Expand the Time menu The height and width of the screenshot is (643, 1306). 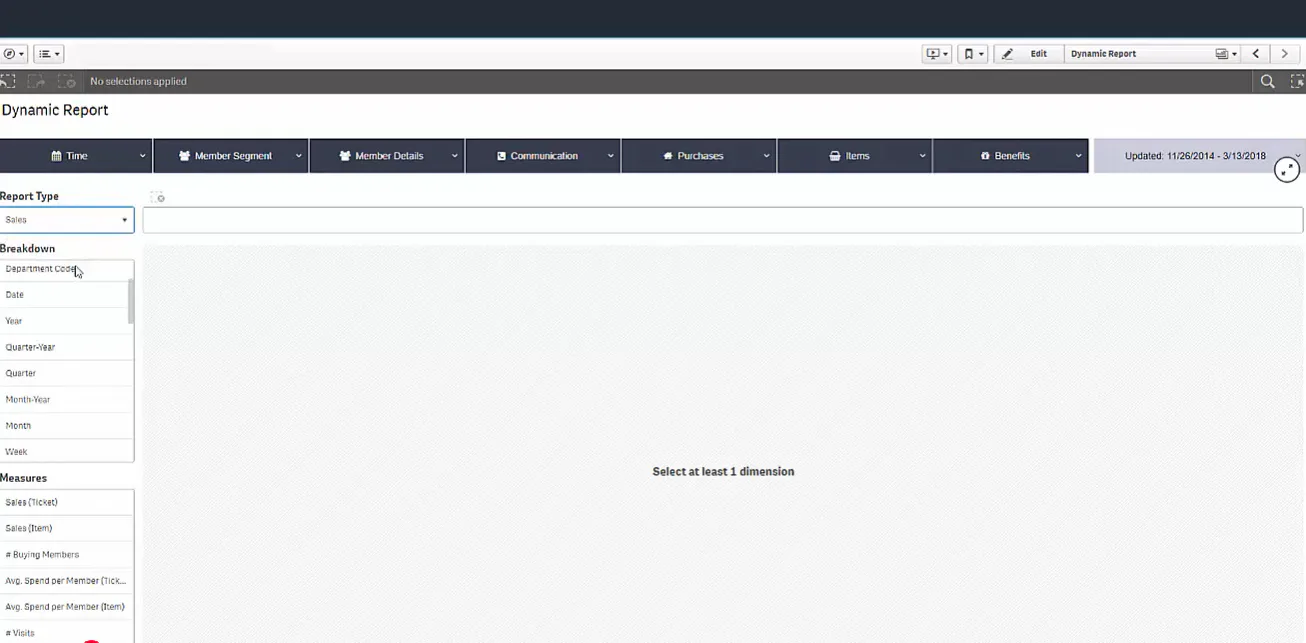pyautogui.click(x=76, y=156)
